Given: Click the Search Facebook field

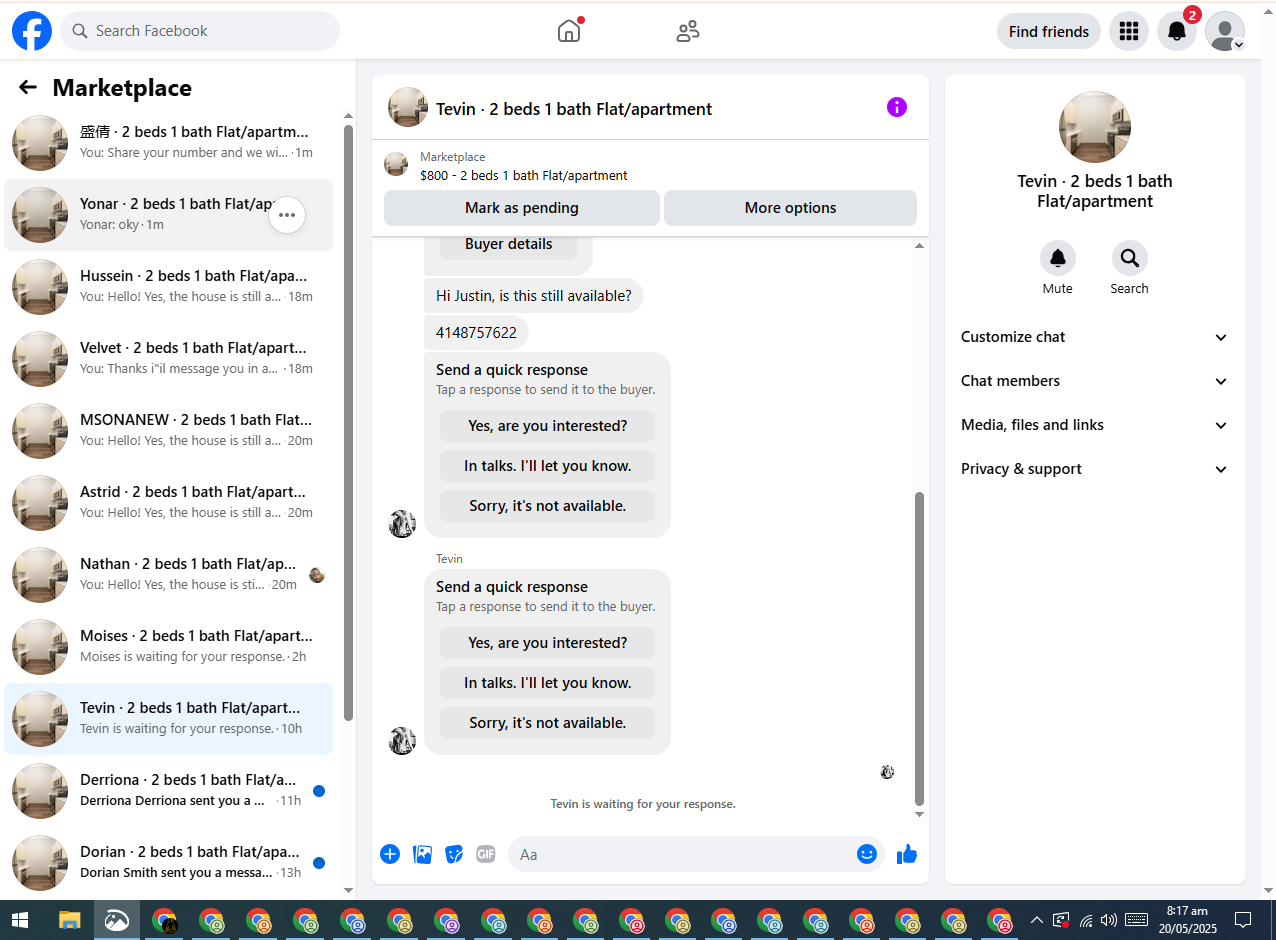Looking at the screenshot, I should [x=200, y=31].
